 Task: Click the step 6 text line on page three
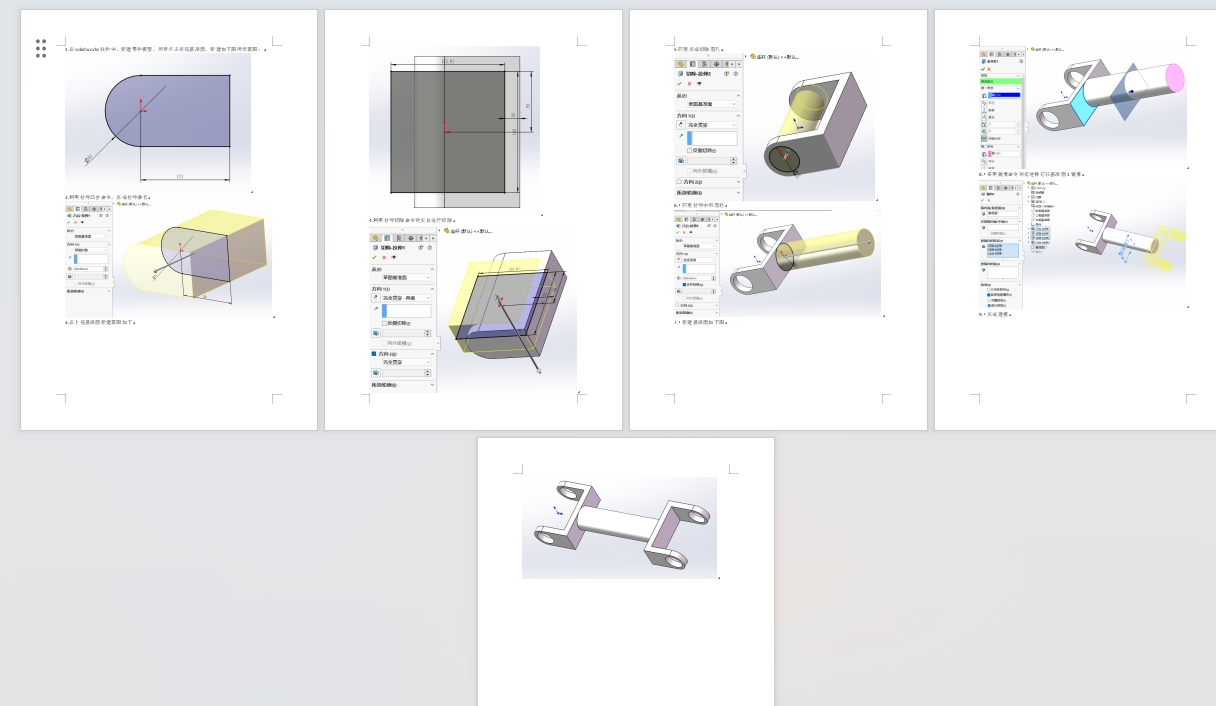[700, 205]
